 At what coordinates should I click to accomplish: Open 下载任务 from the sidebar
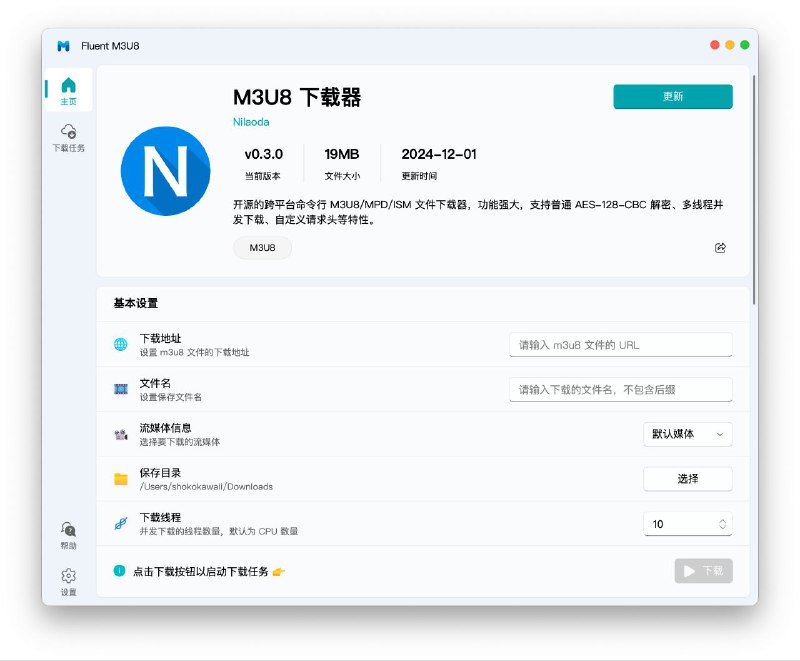[x=67, y=134]
